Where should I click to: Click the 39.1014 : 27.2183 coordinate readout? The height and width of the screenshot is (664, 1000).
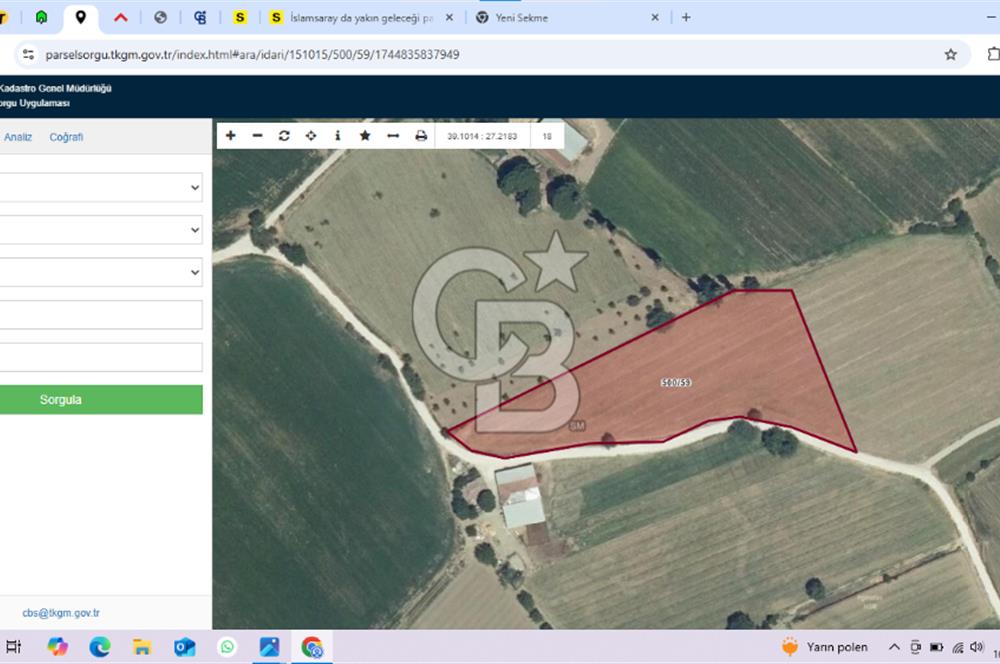[x=482, y=136]
